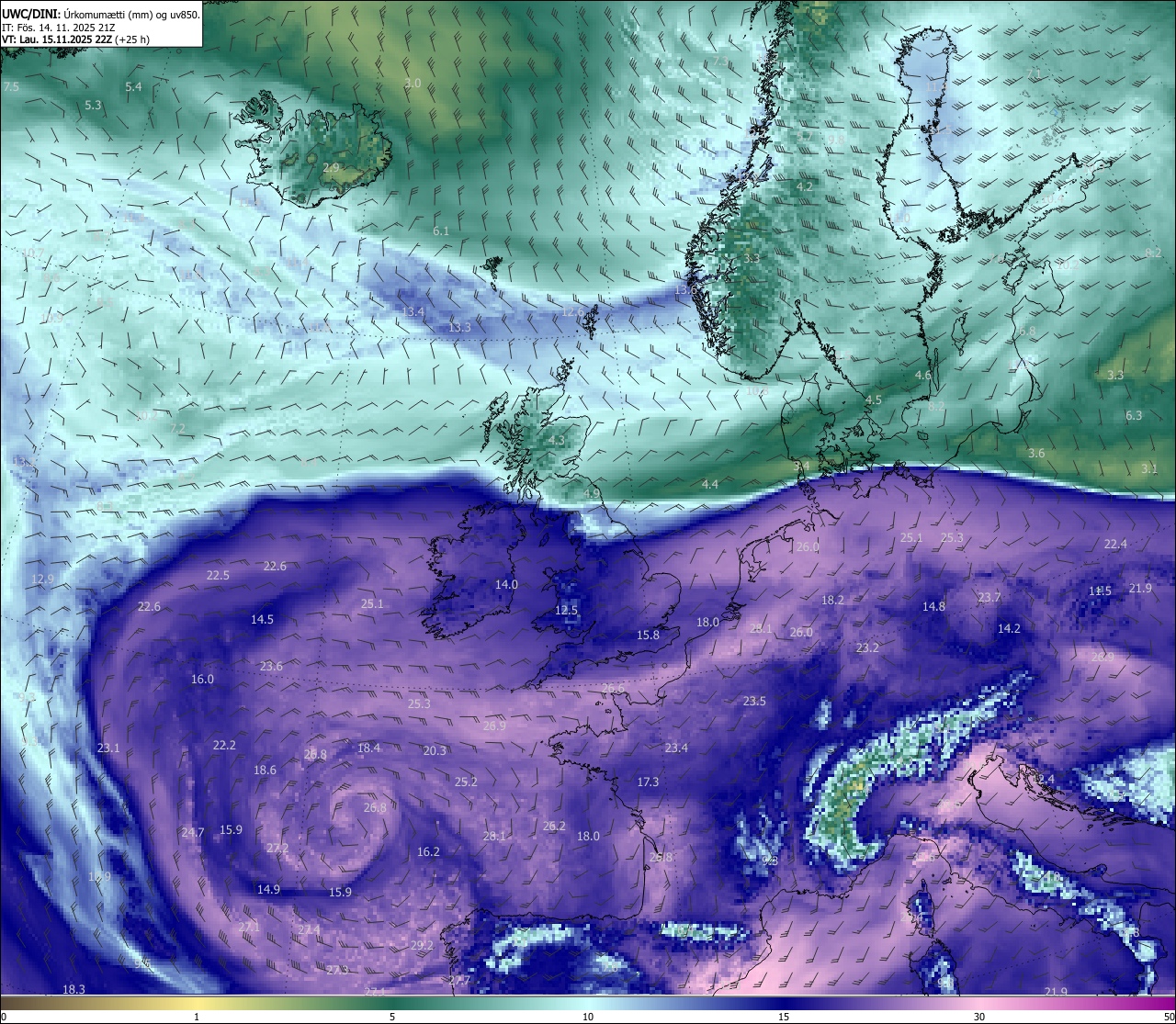
Task: Click the color scale tick labeled 10
Action: (588, 1017)
